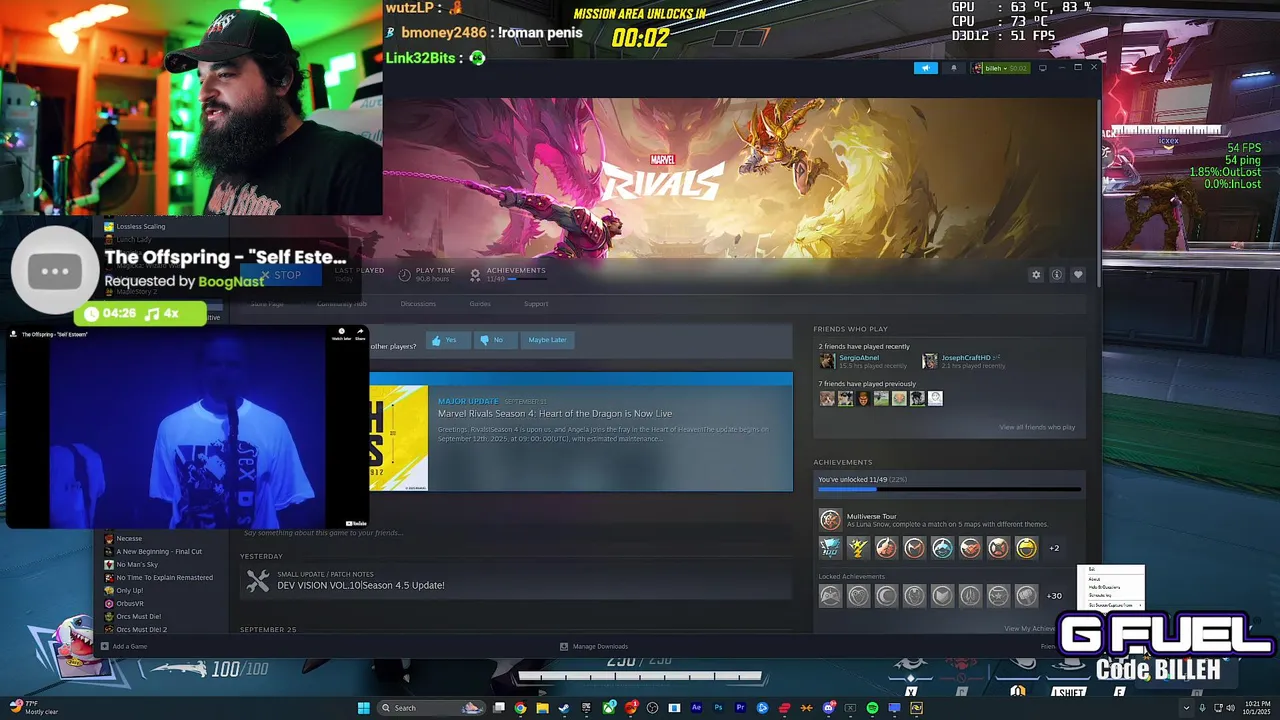Viewport: 1280px width, 720px height.
Task: Open the Multiverse Tour achievement icon
Action: (x=830, y=519)
